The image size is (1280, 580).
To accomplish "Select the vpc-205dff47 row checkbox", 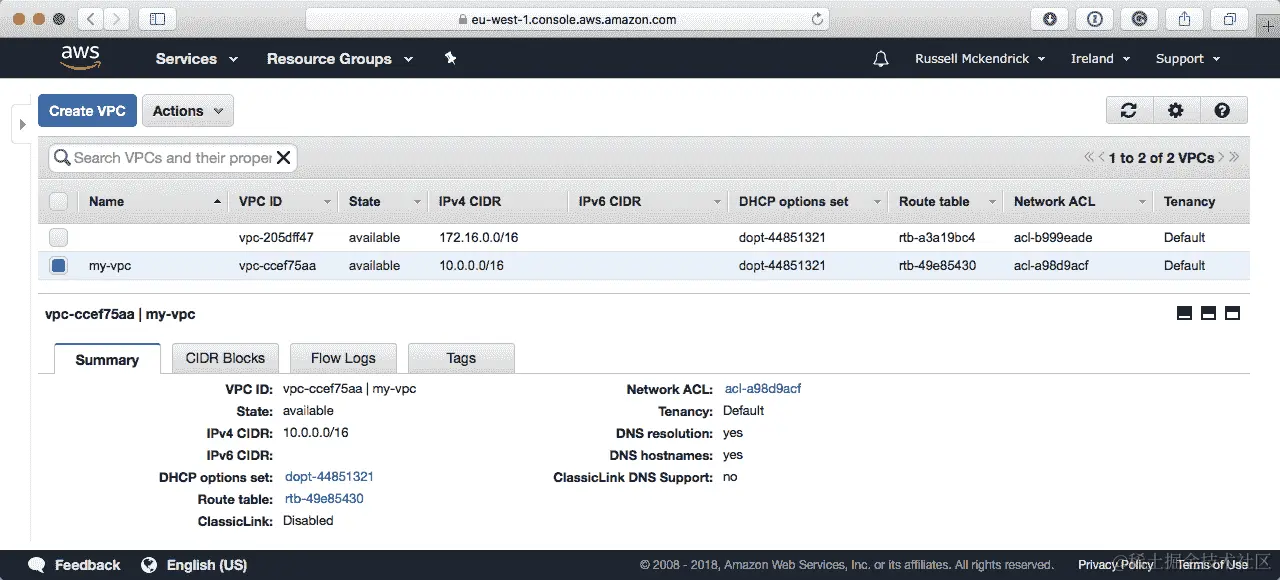I will tap(59, 237).
